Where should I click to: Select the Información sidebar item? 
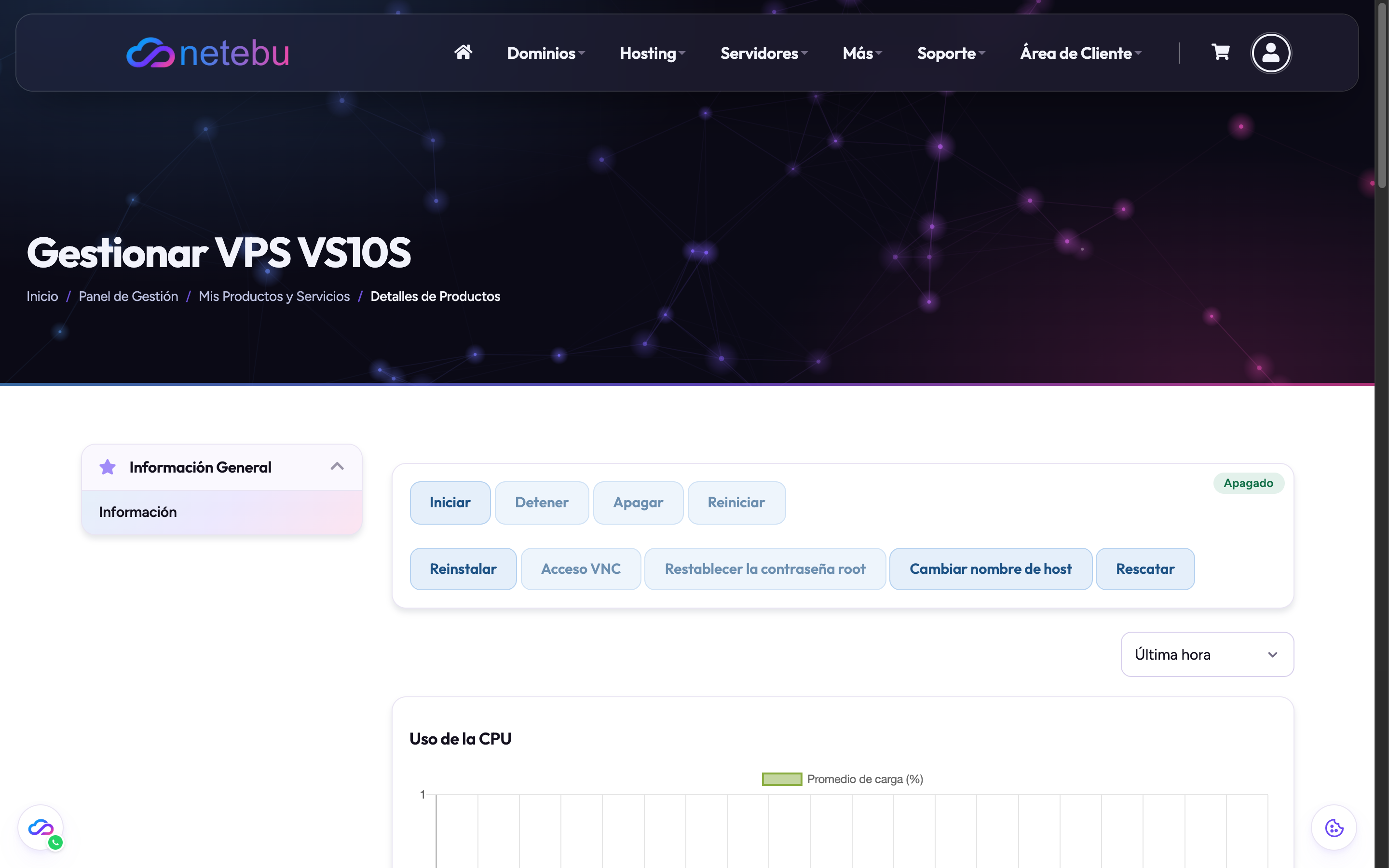[221, 512]
